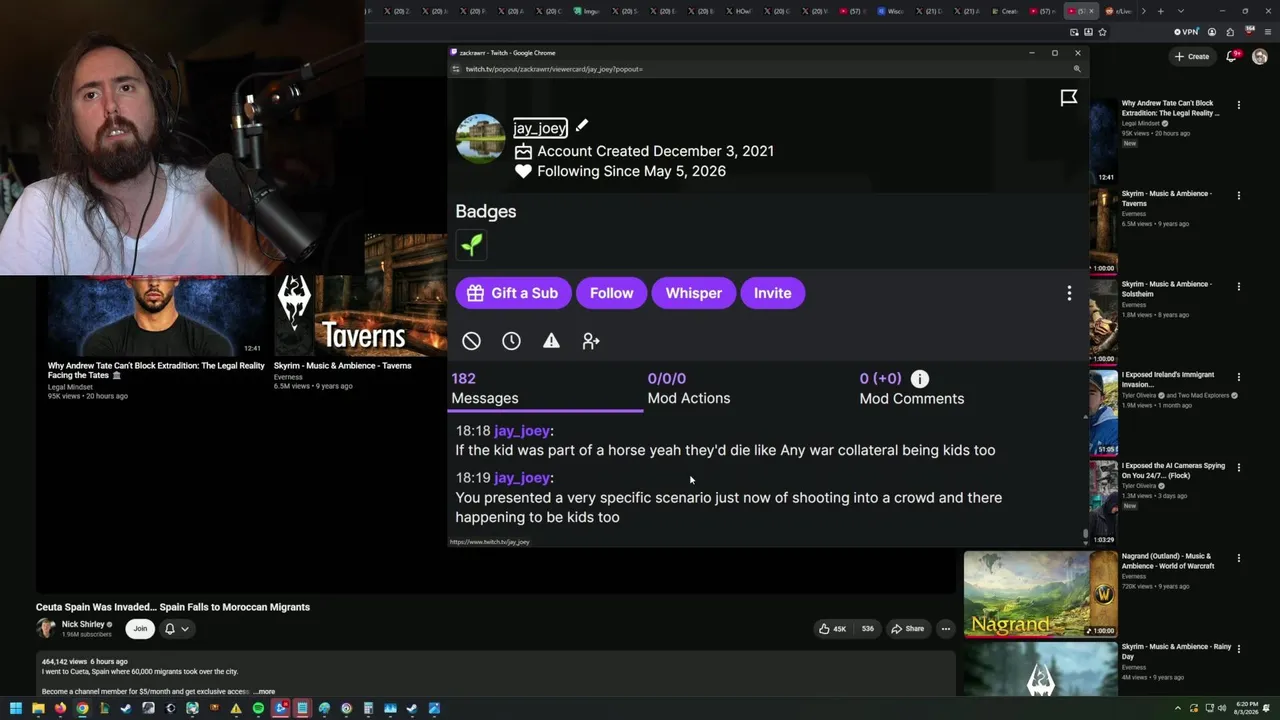The image size is (1280, 720).
Task: Open the Skyrim Taverns end-screen thumbnail
Action: click(360, 295)
